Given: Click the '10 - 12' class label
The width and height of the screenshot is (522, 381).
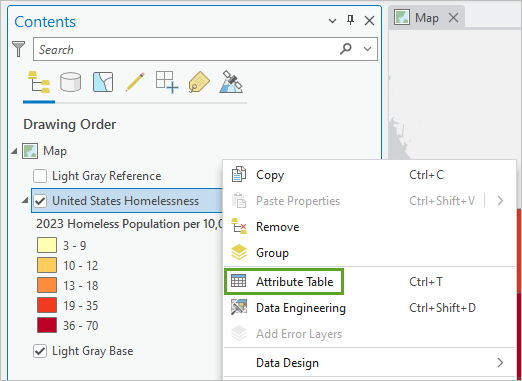Looking at the screenshot, I should pyautogui.click(x=81, y=266).
